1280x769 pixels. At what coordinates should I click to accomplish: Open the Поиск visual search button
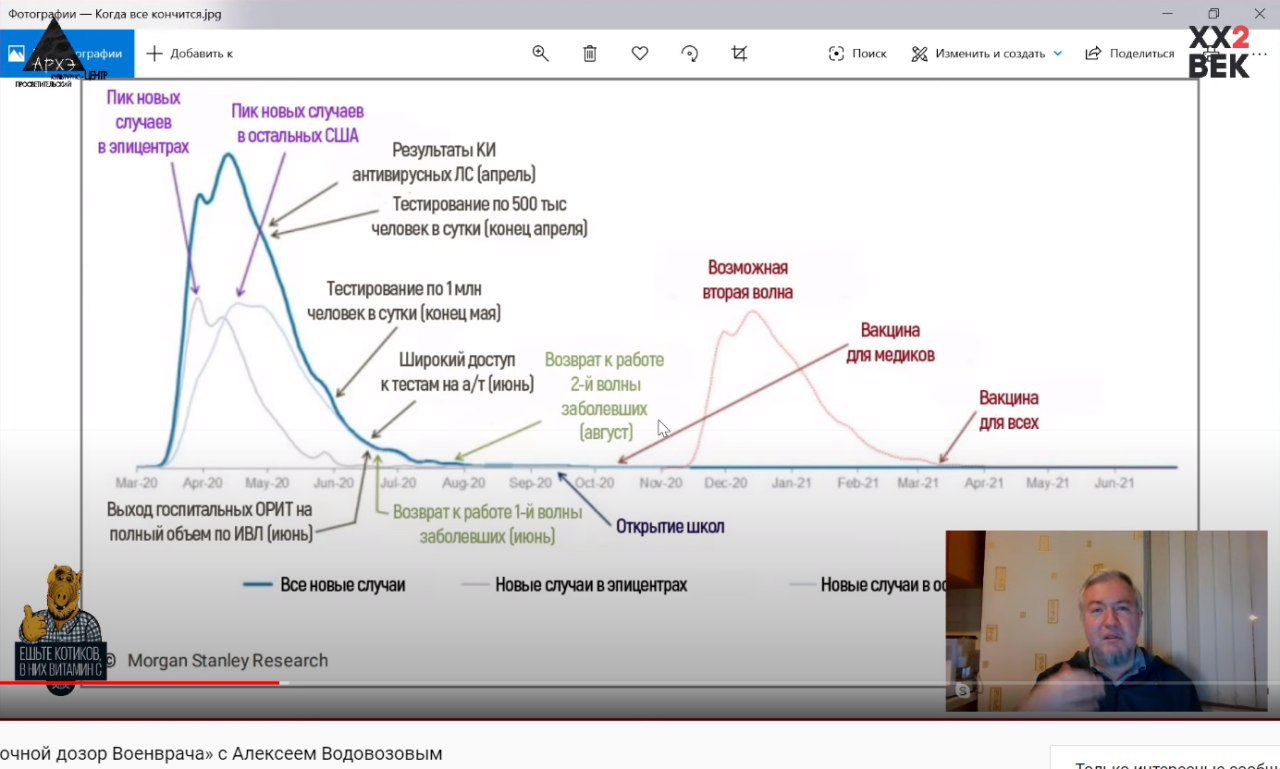[x=858, y=53]
